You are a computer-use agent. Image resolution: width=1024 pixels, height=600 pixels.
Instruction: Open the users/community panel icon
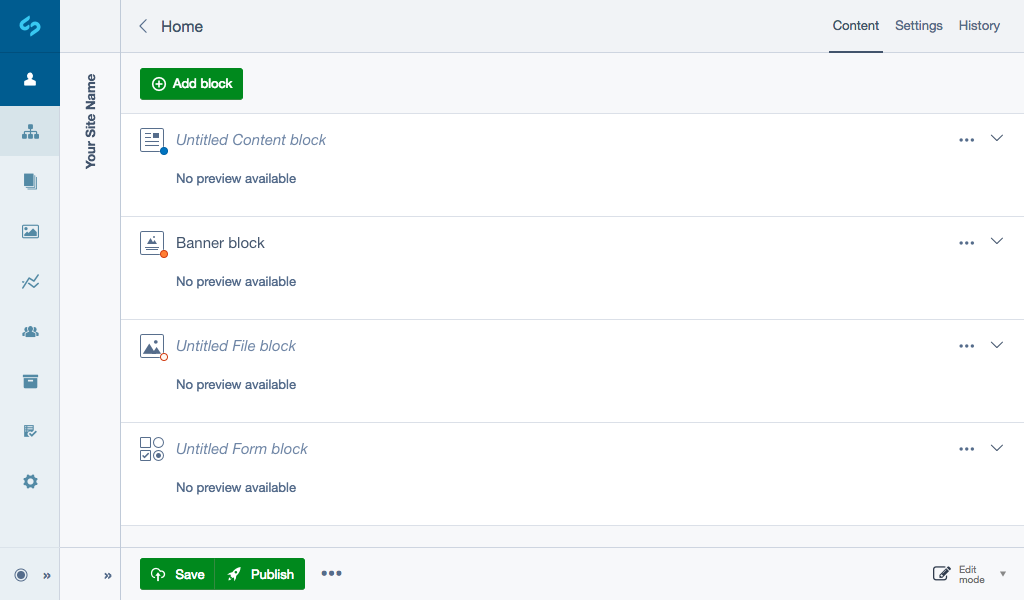click(x=30, y=331)
